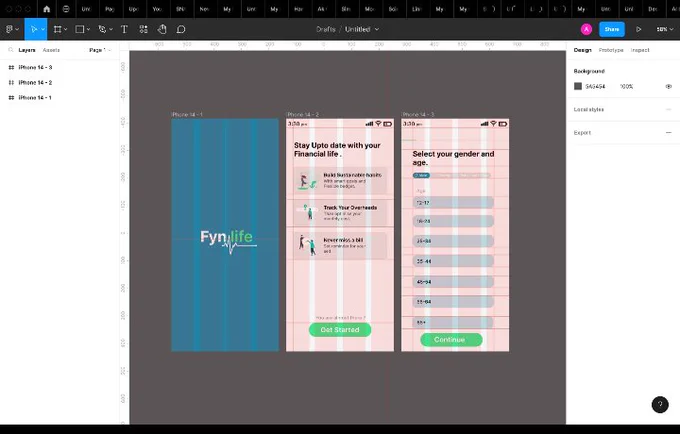The height and width of the screenshot is (434, 680).
Task: Expand shape tools dropdown chevron
Action: (x=88, y=29)
